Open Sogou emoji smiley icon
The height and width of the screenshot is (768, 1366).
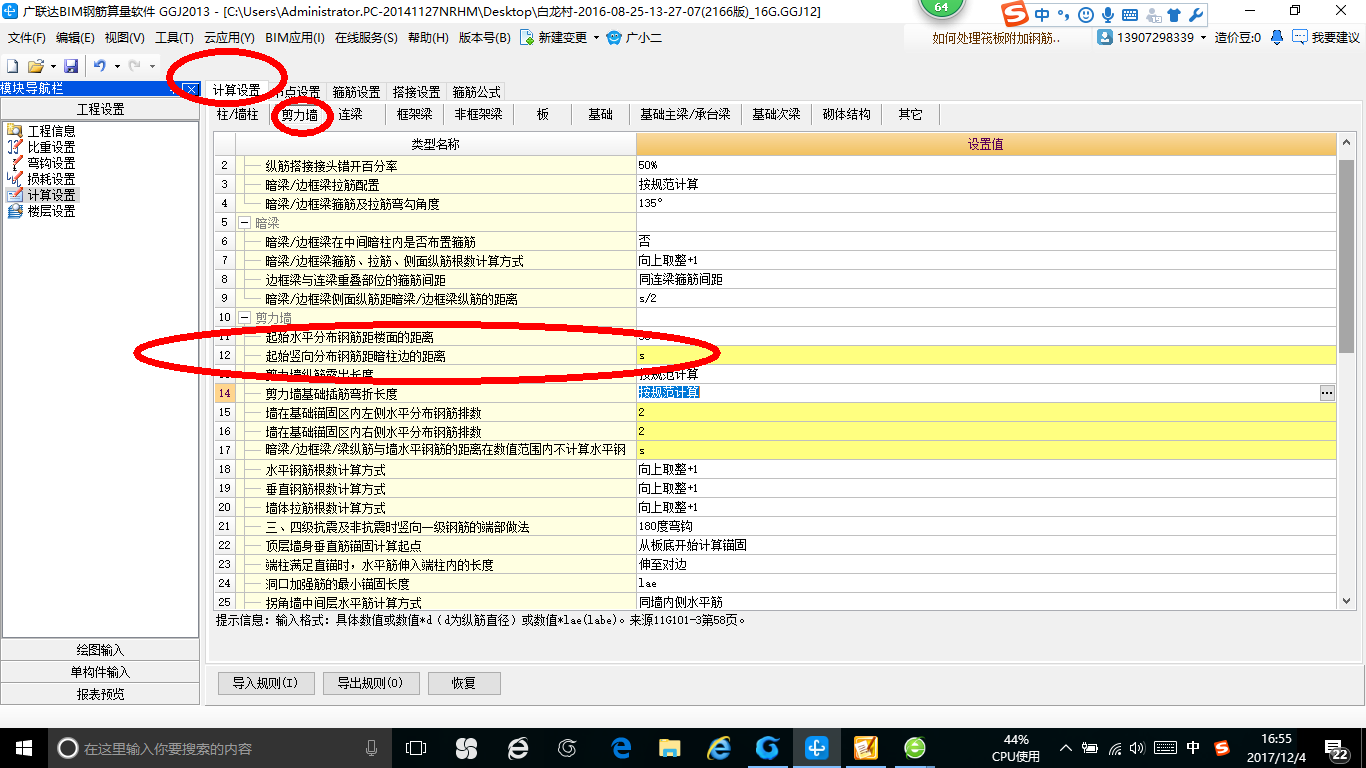[x=1087, y=15]
